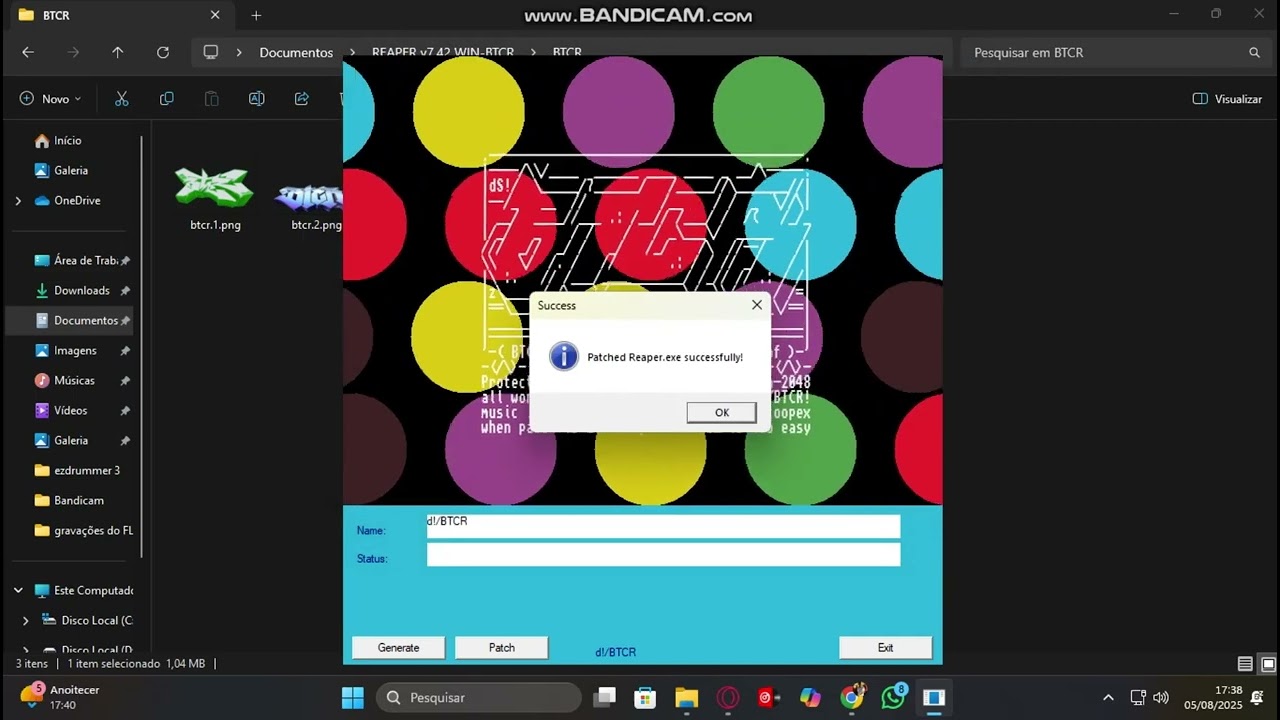The width and height of the screenshot is (1280, 720).
Task: Select first Galeria sidebar item under Início
Action: click(x=70, y=170)
